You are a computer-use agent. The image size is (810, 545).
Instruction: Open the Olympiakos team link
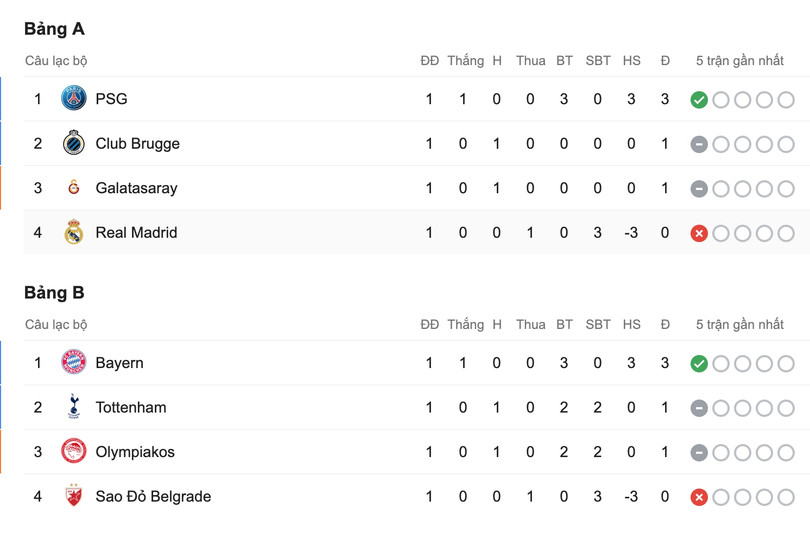pyautogui.click(x=135, y=452)
